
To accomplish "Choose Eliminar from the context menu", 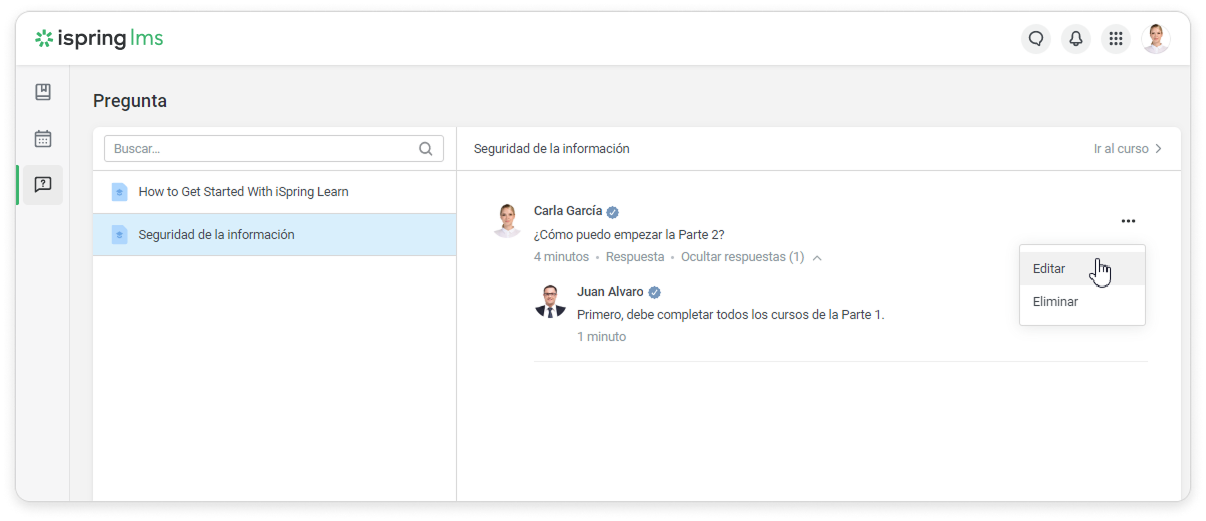I will click(x=1055, y=301).
